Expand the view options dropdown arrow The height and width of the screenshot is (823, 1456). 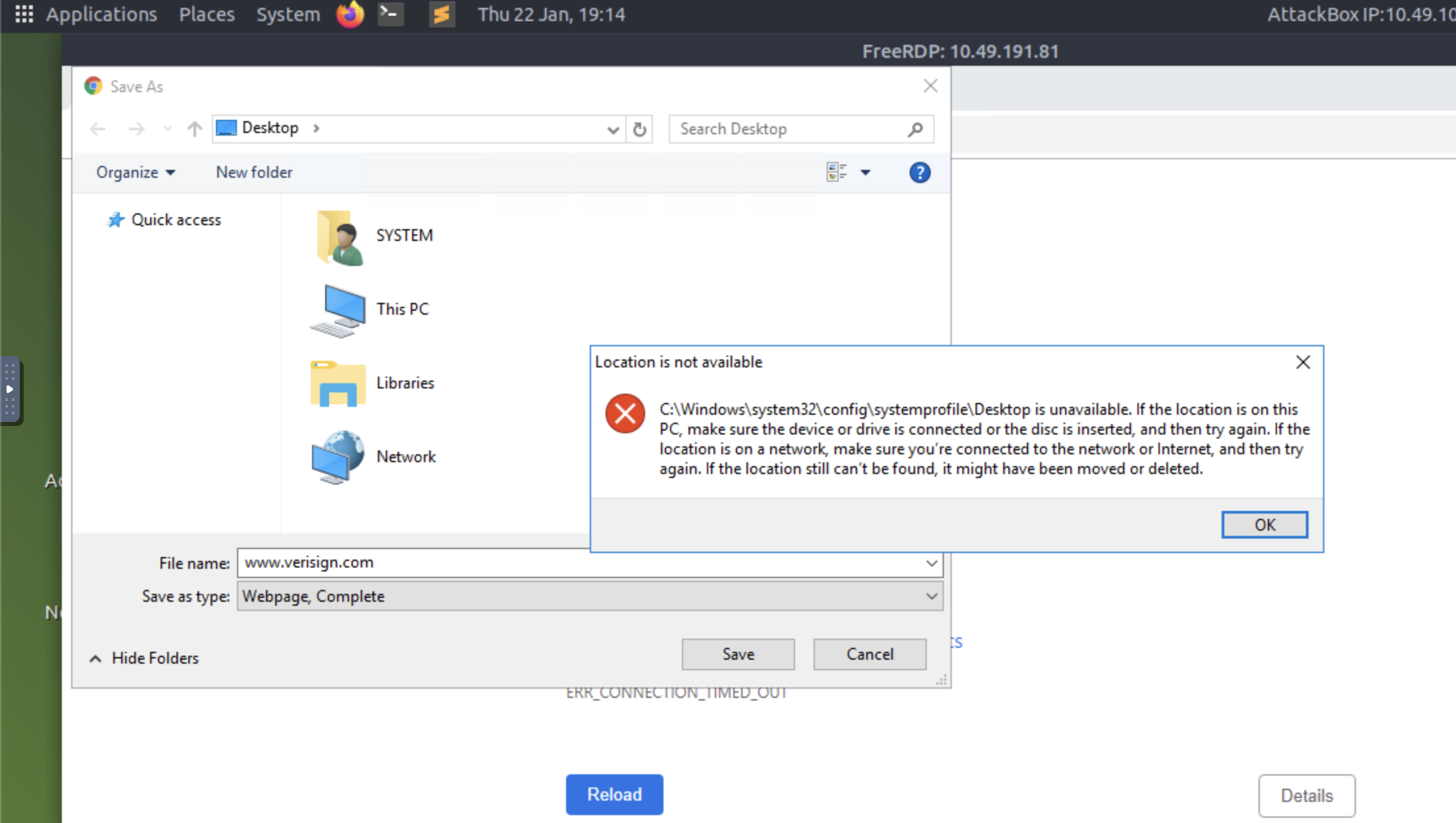pyautogui.click(x=866, y=173)
